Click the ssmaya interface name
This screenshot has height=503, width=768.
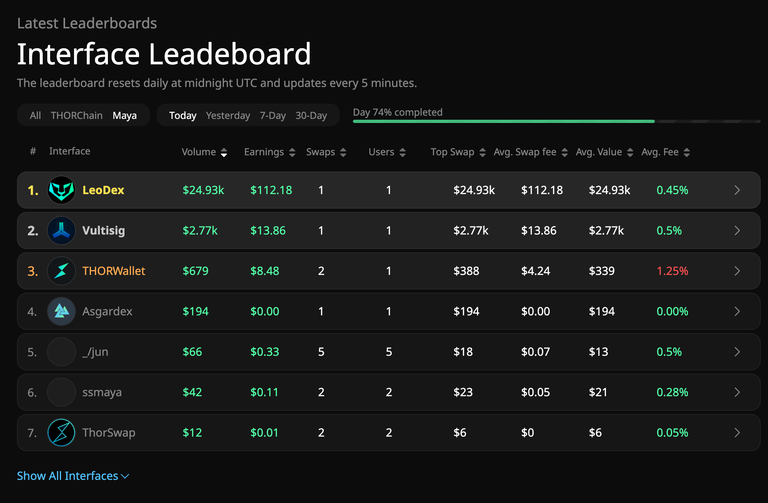point(102,392)
